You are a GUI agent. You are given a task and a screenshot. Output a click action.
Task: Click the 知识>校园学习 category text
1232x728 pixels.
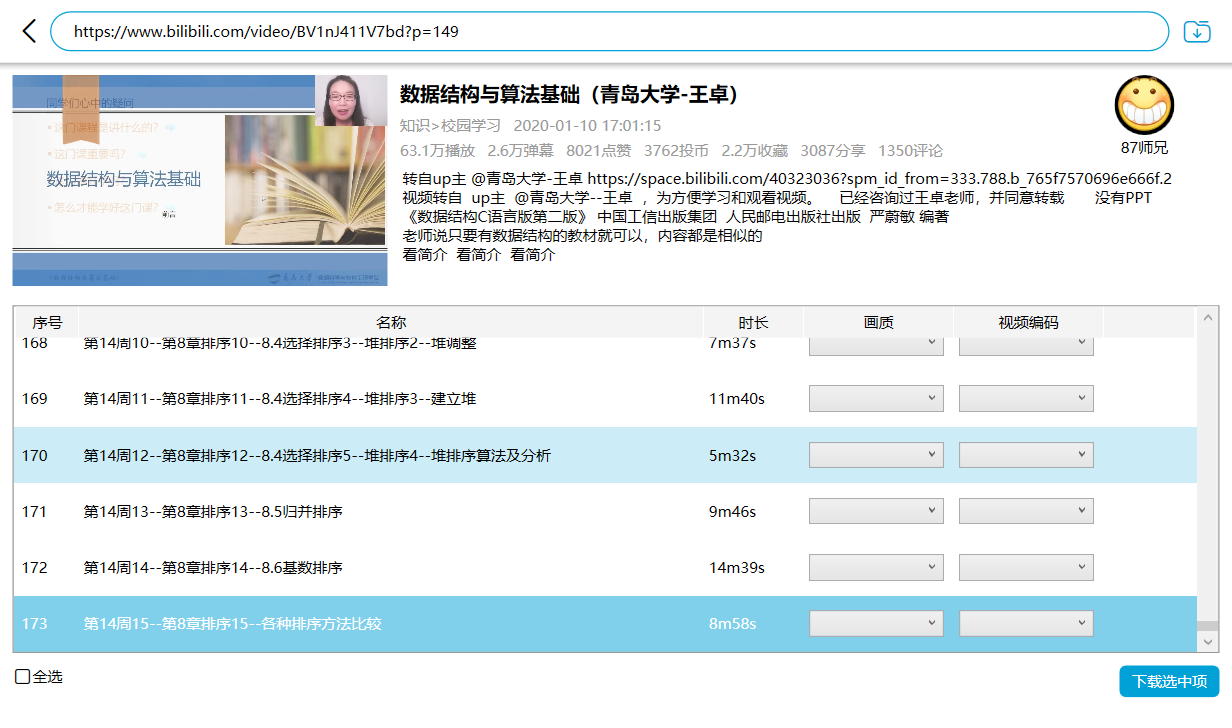450,126
